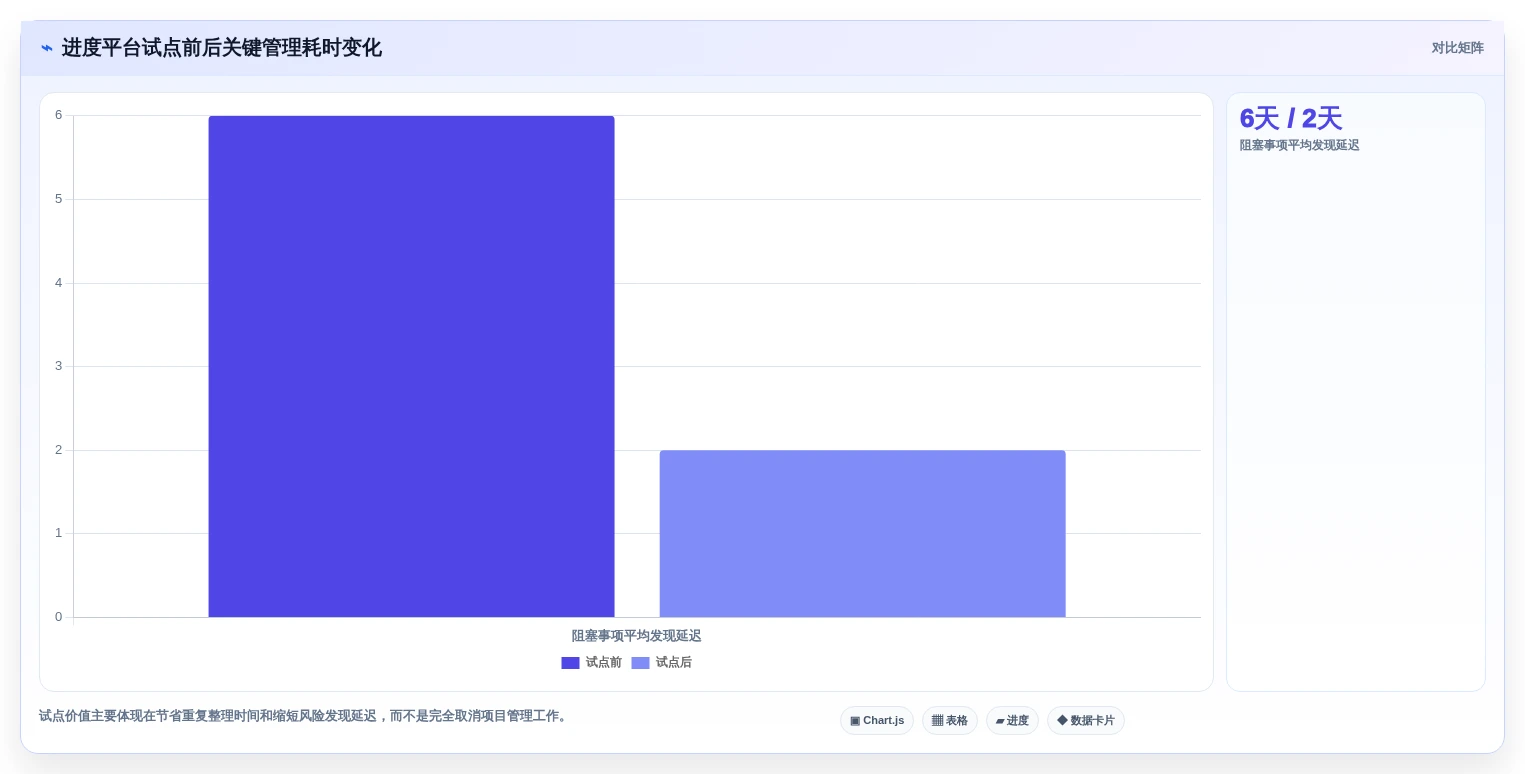Click the dark 试点前 bar

point(411,366)
